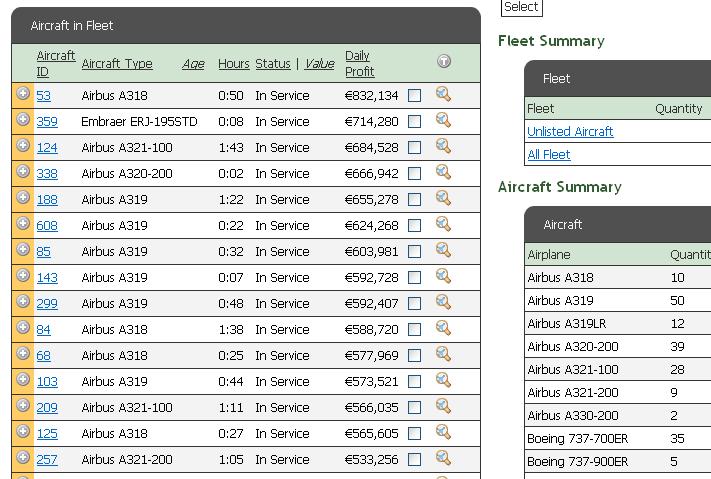The height and width of the screenshot is (479, 711).
Task: Tick the checkbox for aircraft 85
Action: [x=414, y=252]
